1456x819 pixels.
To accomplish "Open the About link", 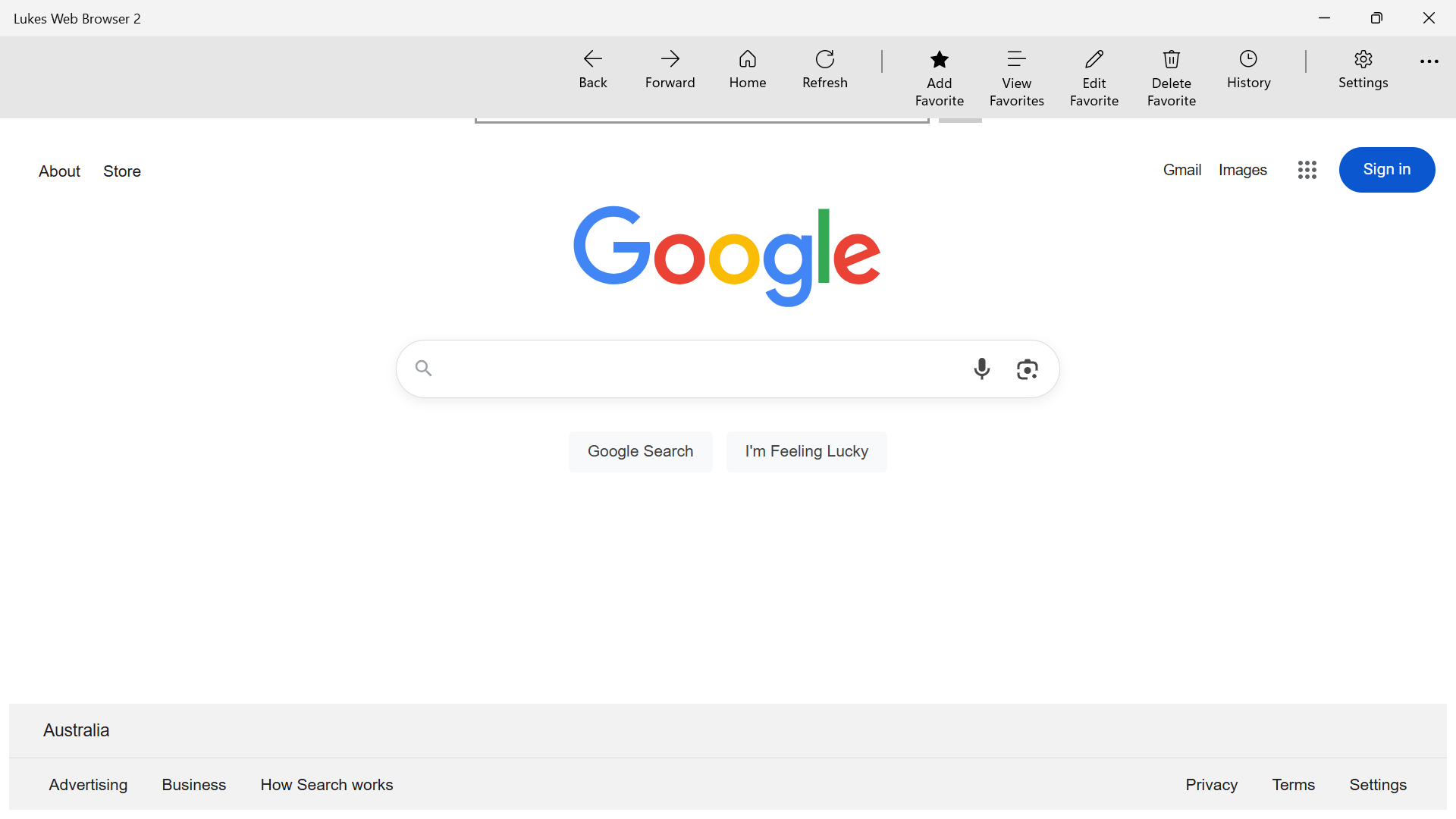I will click(60, 171).
